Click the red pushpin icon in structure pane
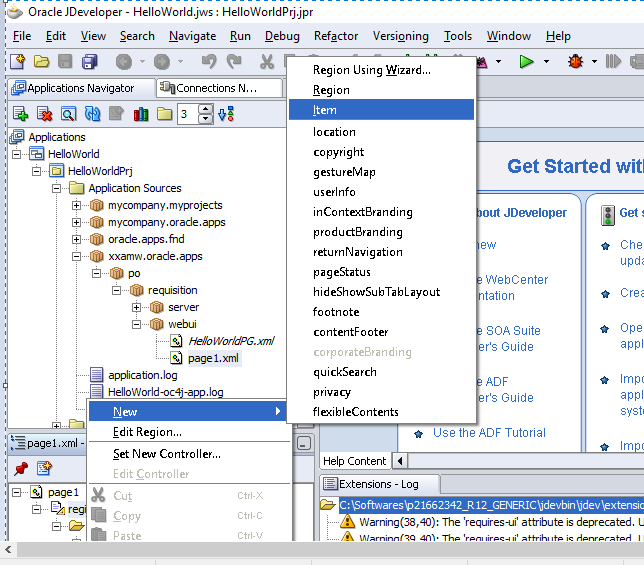 click(21, 468)
